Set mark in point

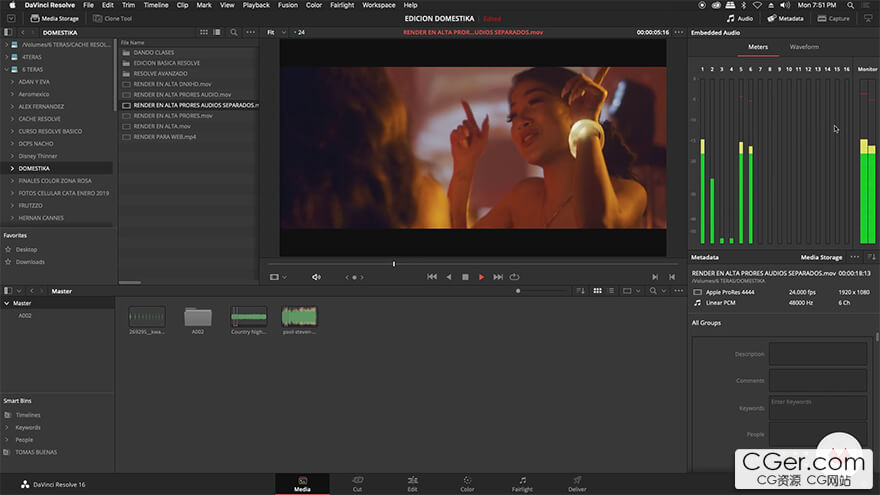pos(655,277)
